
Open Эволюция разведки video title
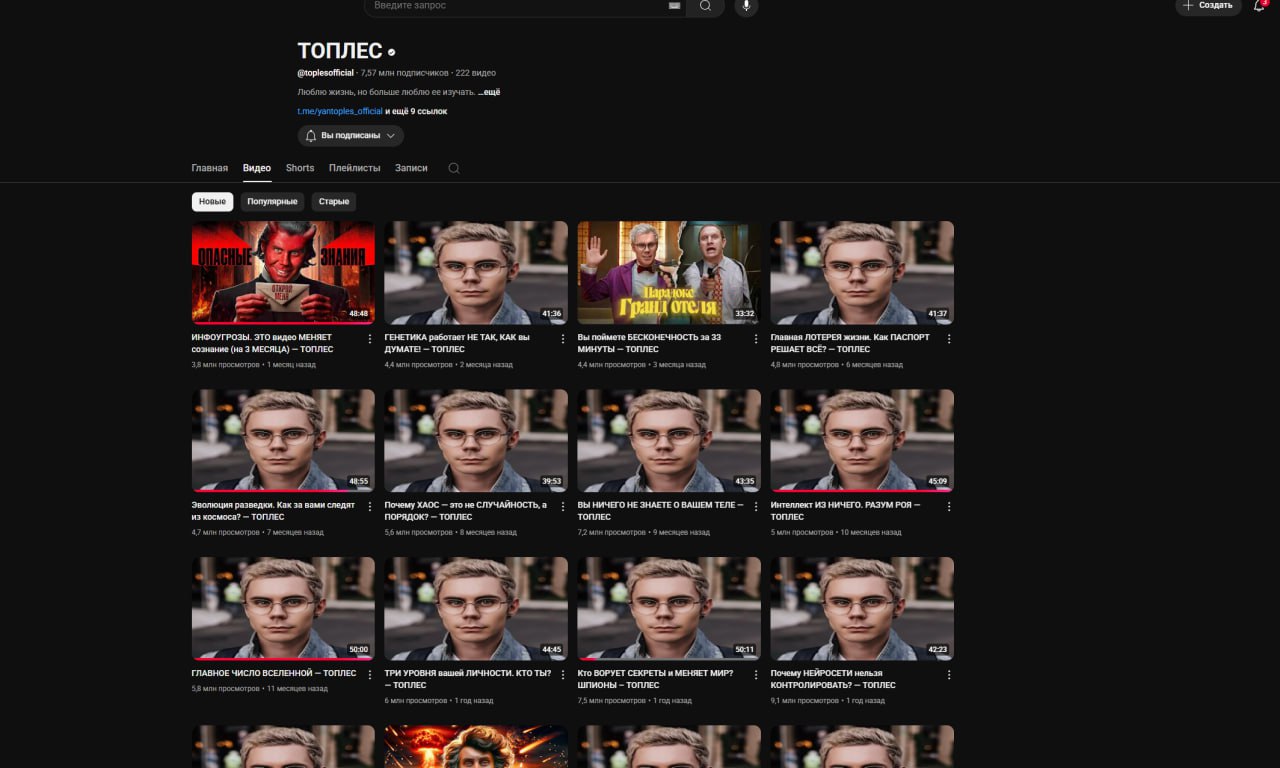[273, 511]
